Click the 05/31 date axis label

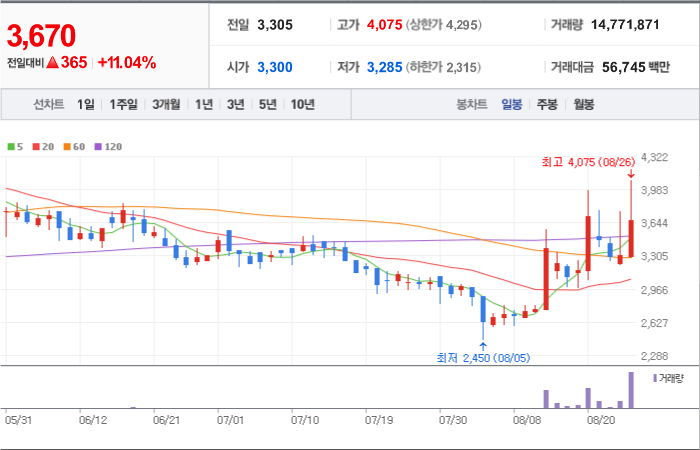18,420
